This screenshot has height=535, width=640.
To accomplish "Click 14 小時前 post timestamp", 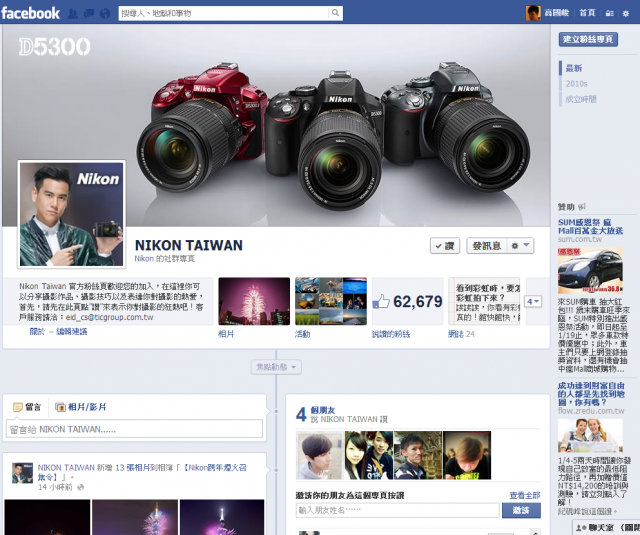I will [x=55, y=487].
